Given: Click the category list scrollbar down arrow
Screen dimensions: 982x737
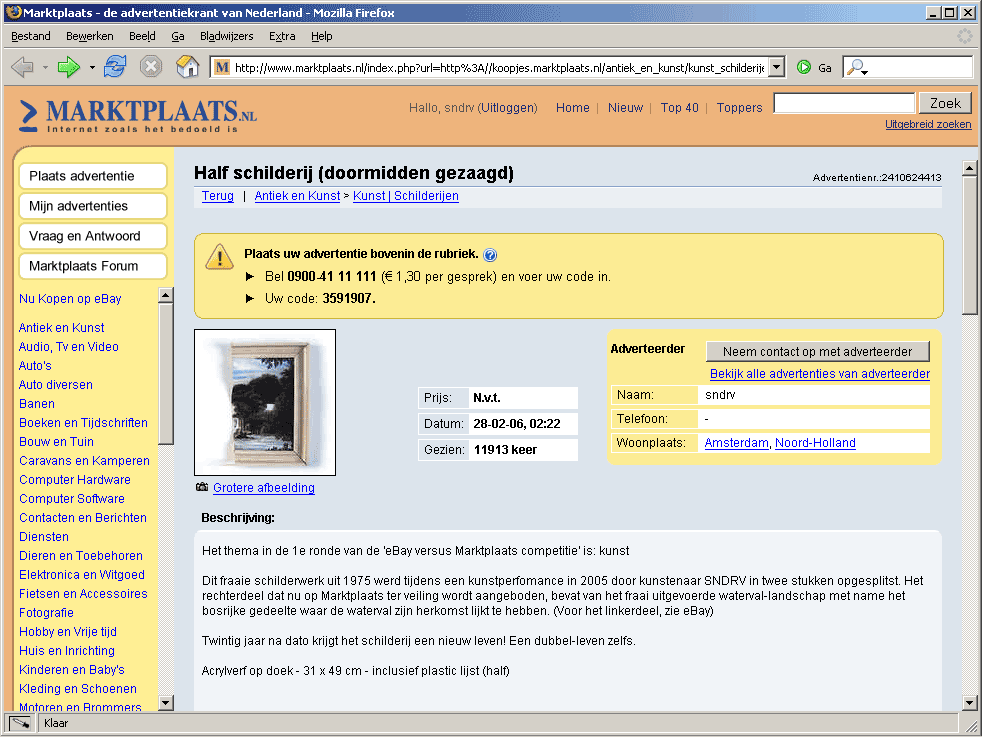Looking at the screenshot, I should point(165,703).
